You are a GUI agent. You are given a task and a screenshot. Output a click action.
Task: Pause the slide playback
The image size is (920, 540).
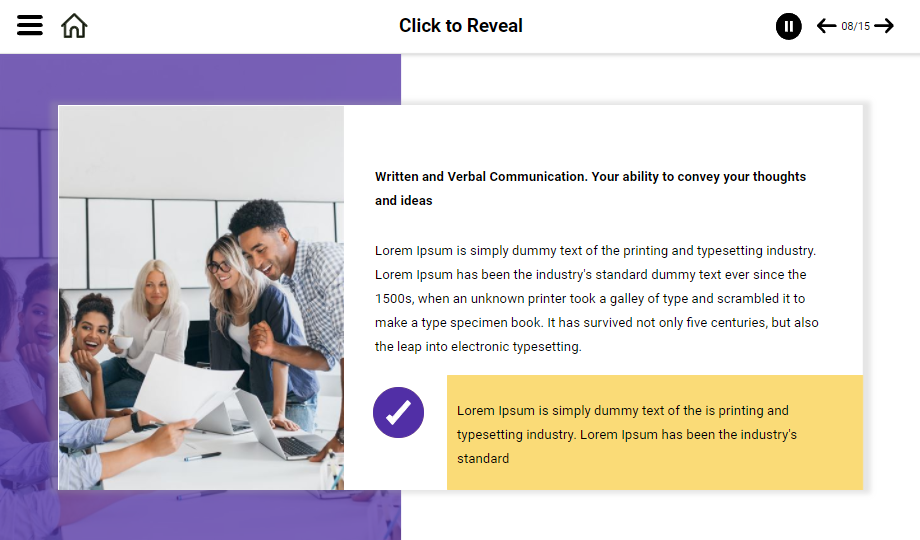(x=789, y=27)
